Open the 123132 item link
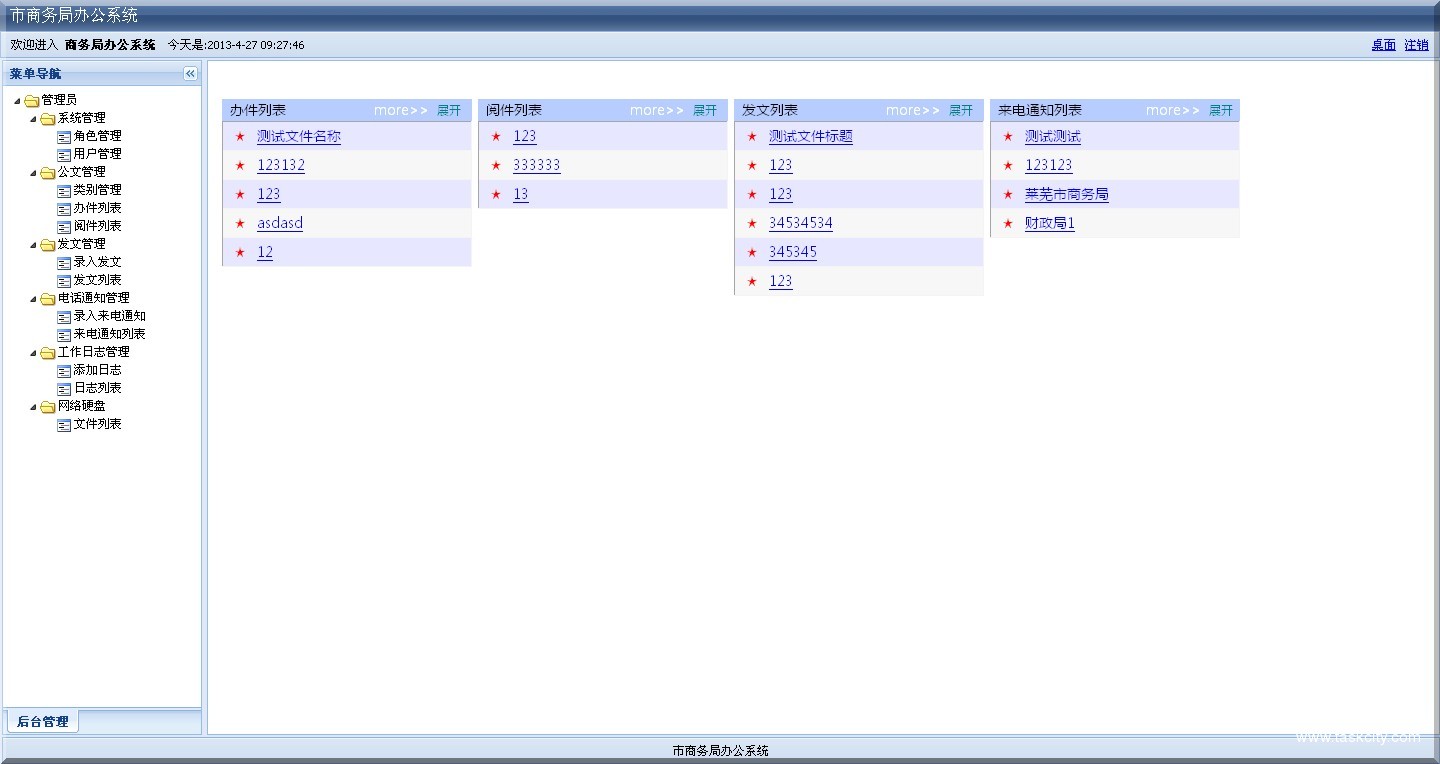Screen dimensions: 1440x764 [x=281, y=165]
